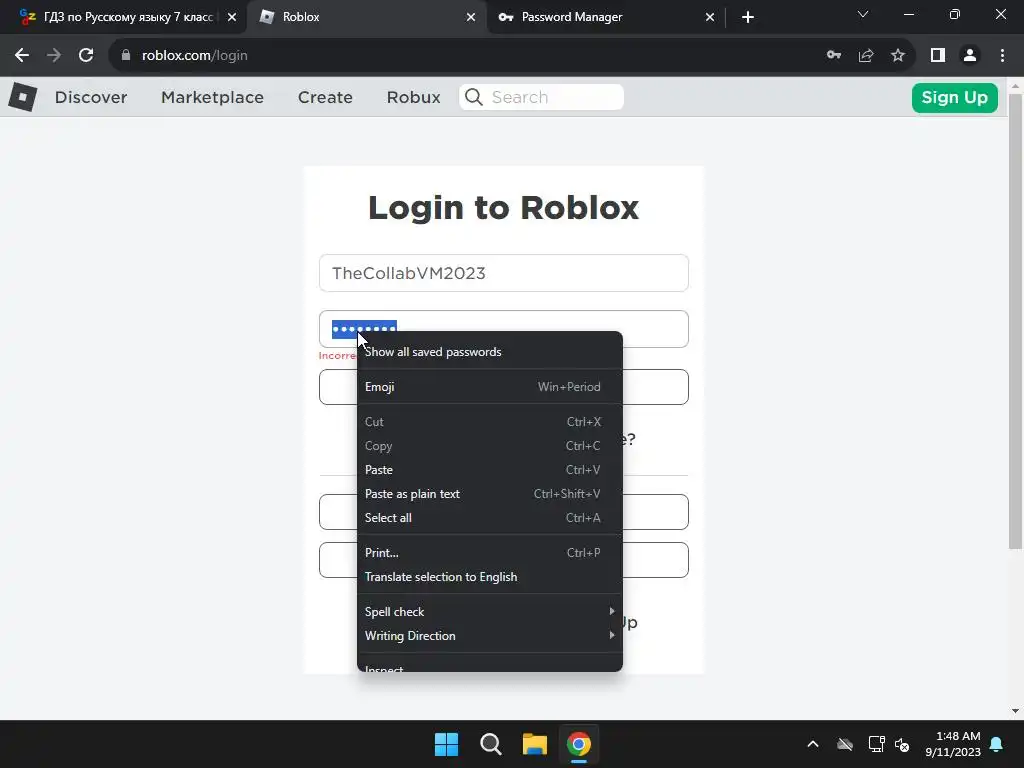The height and width of the screenshot is (768, 1024).
Task: Click the scrollbar down arrow
Action: 1015,711
